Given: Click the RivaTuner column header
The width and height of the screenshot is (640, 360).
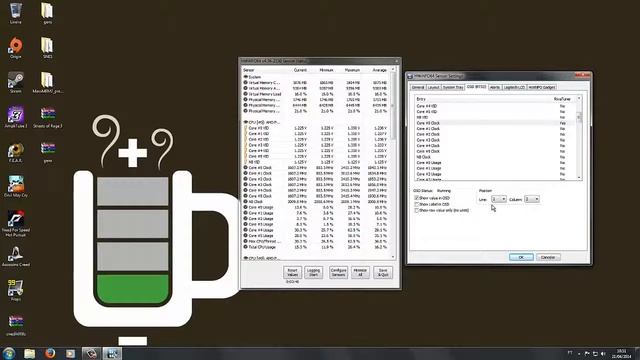Looking at the screenshot, I should 562,99.
